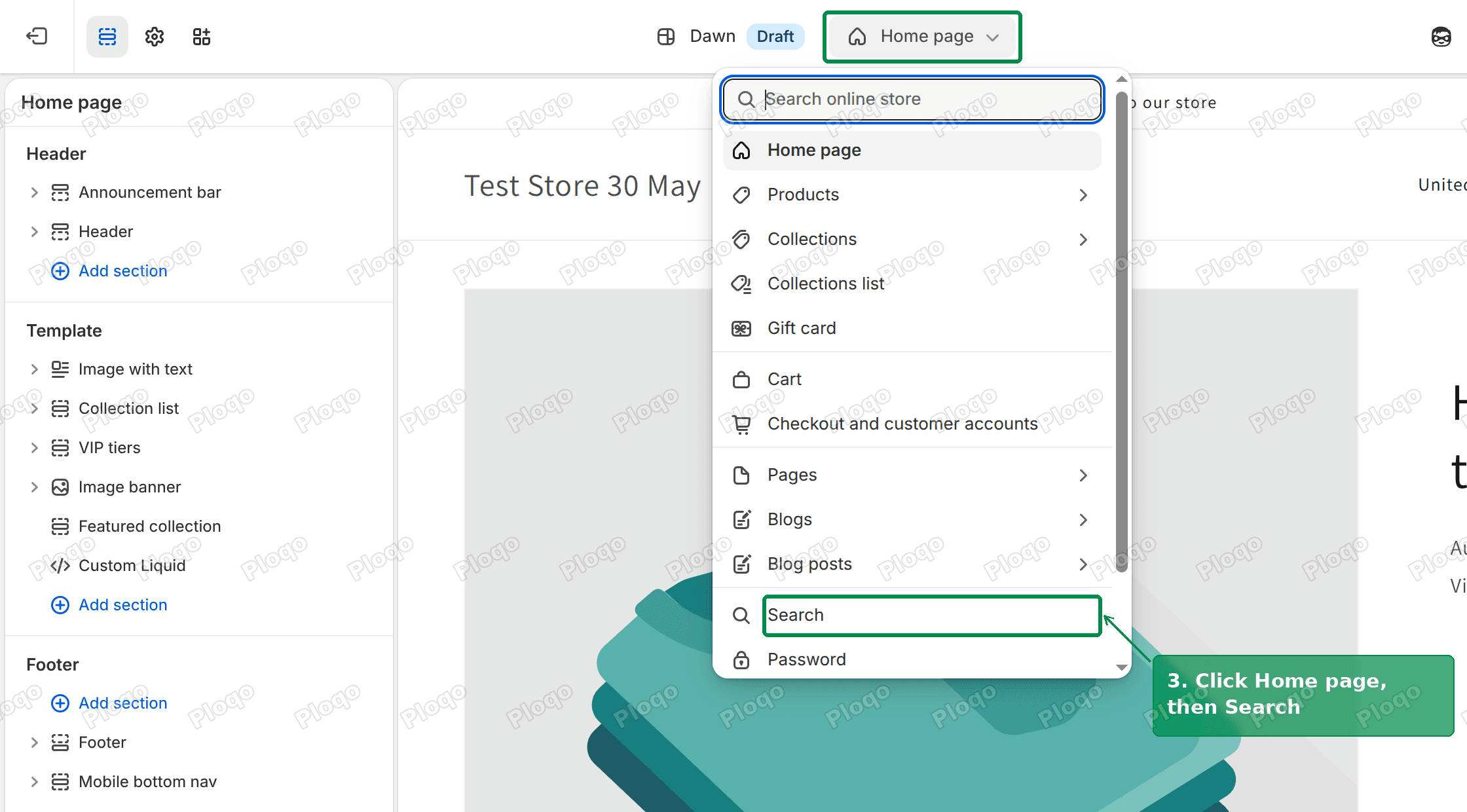Image resolution: width=1467 pixels, height=812 pixels.
Task: Select Home page in the dropdown list
Action: point(912,151)
